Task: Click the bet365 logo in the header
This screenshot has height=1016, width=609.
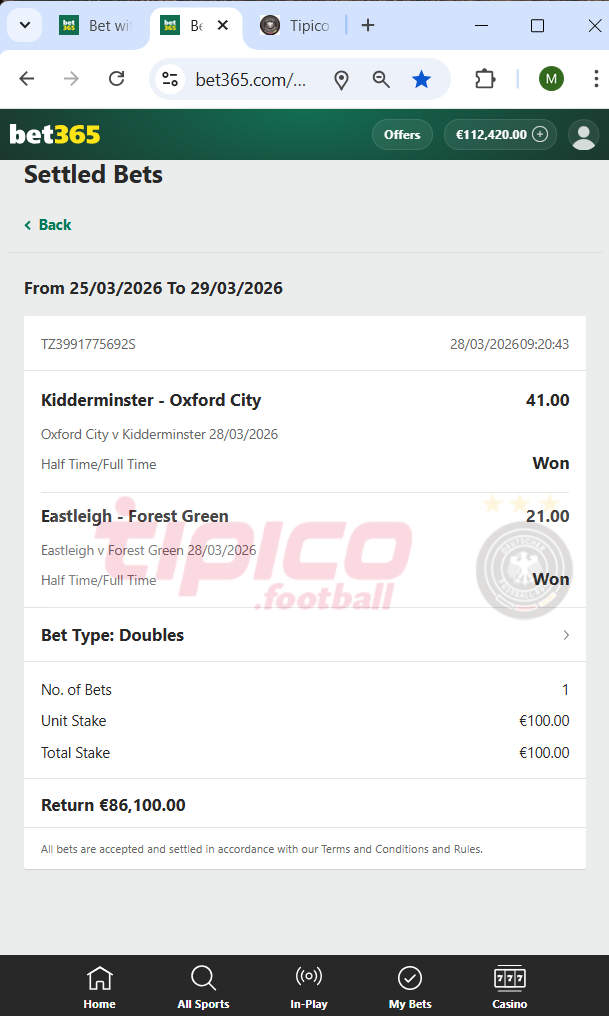Action: [x=55, y=134]
